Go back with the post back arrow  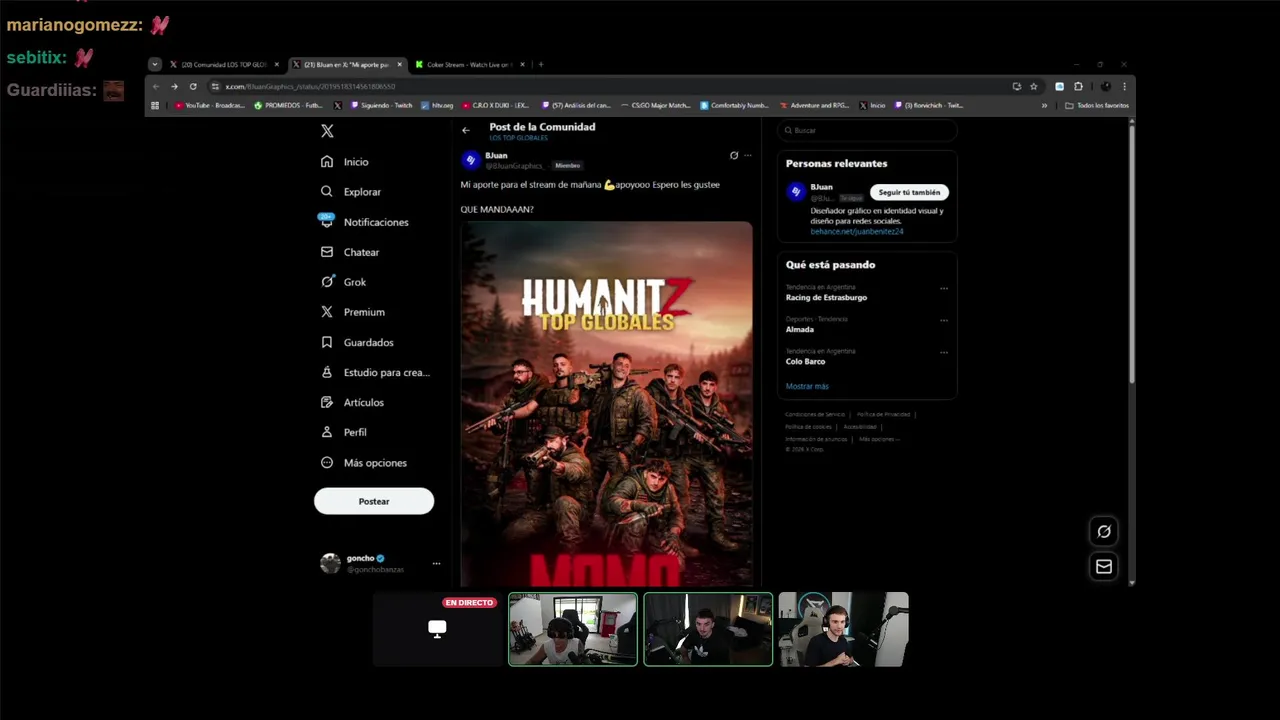(x=465, y=130)
